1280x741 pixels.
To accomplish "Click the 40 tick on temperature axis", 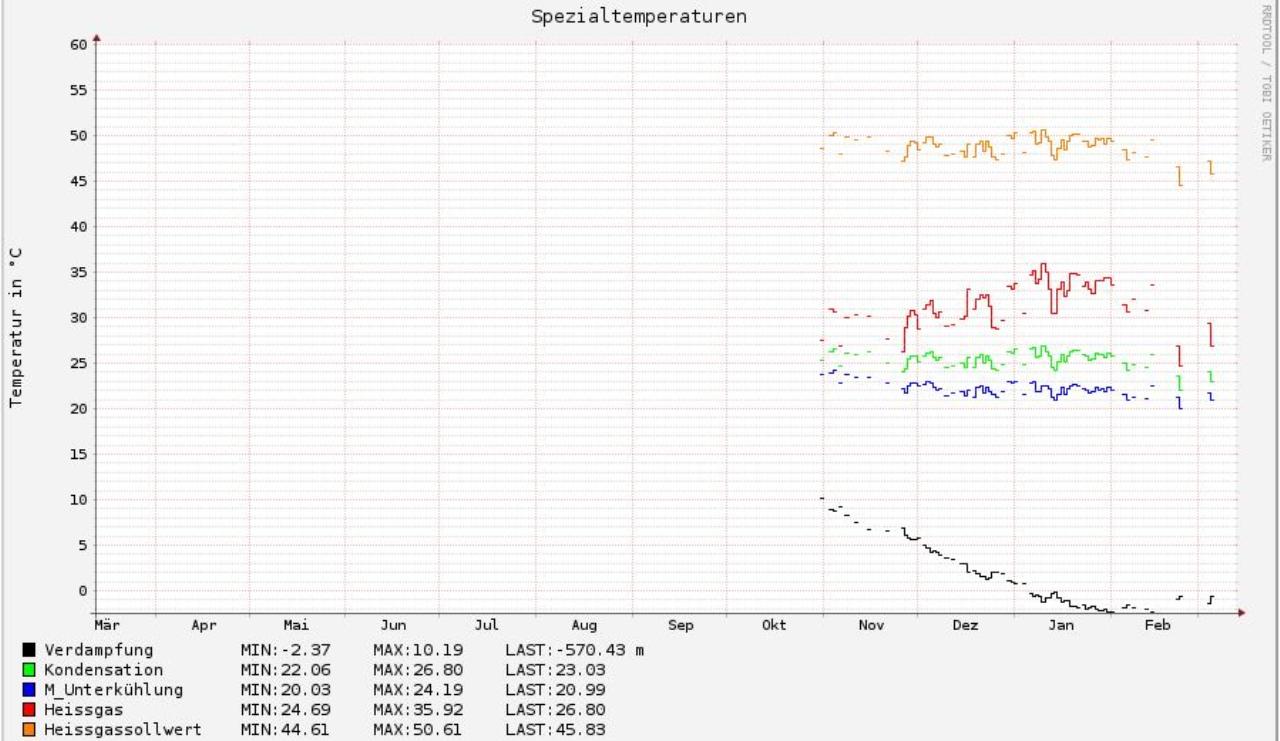I will click(79, 226).
